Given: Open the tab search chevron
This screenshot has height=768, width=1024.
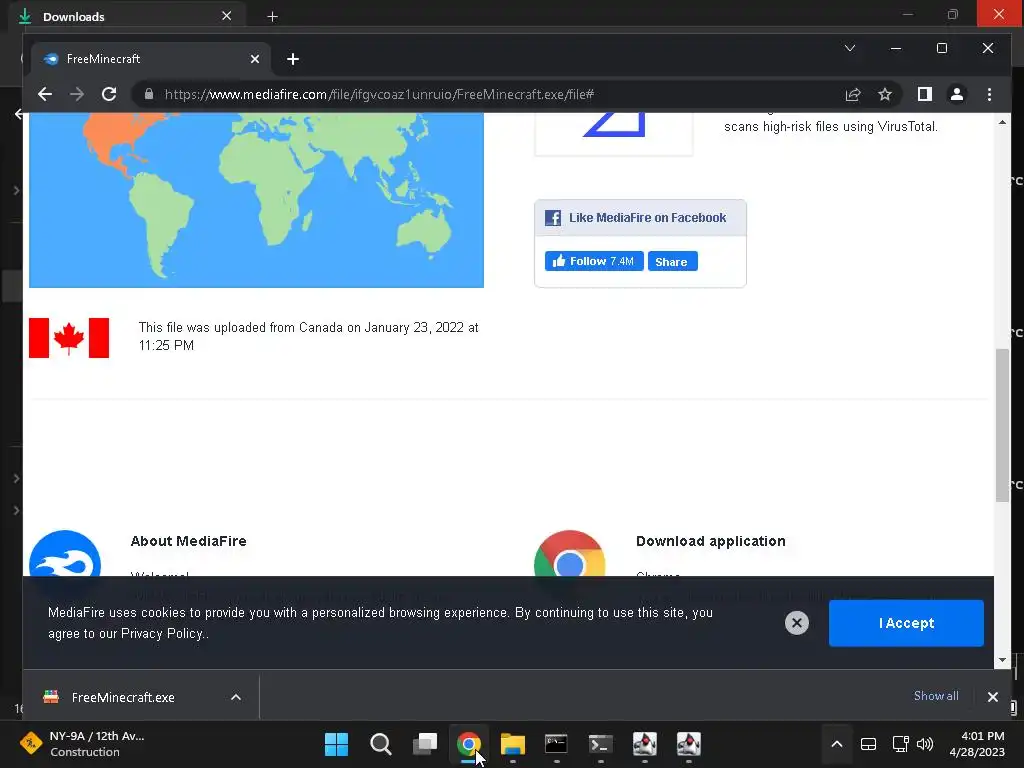Looking at the screenshot, I should 850,48.
